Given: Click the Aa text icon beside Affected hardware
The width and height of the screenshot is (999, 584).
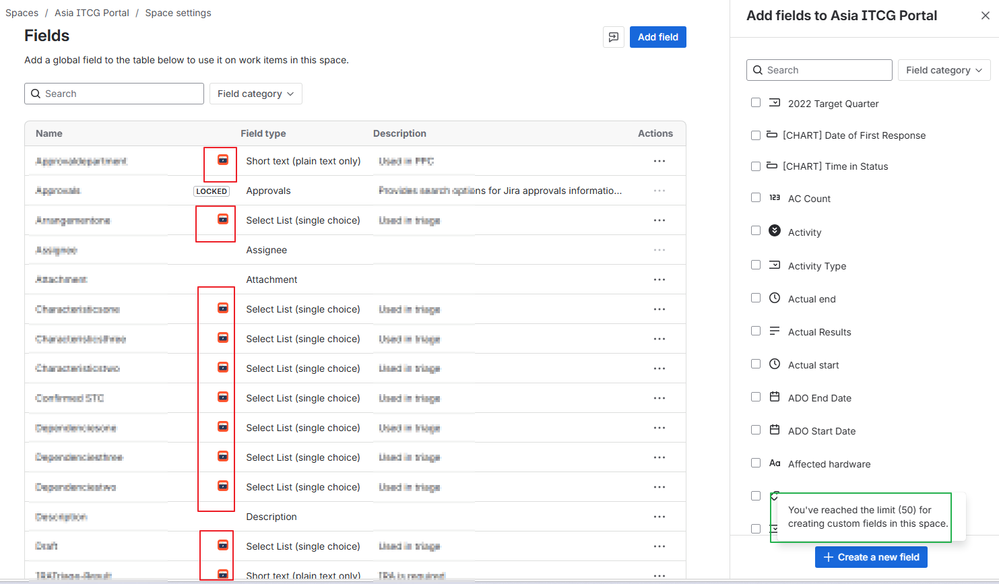Looking at the screenshot, I should pos(775,463).
